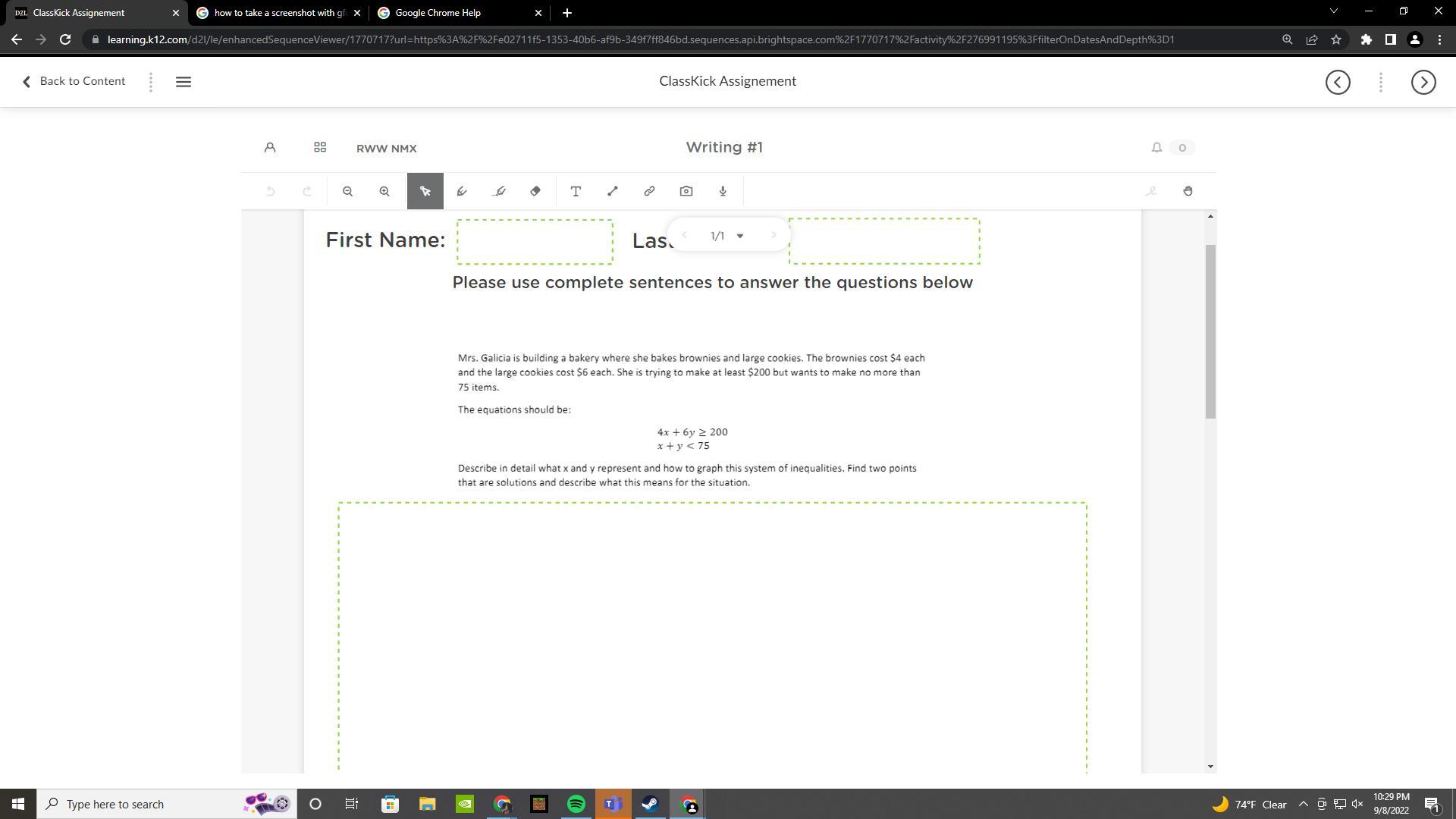This screenshot has height=819, width=1456.
Task: Go to next content activity arrow
Action: pos(1423,82)
